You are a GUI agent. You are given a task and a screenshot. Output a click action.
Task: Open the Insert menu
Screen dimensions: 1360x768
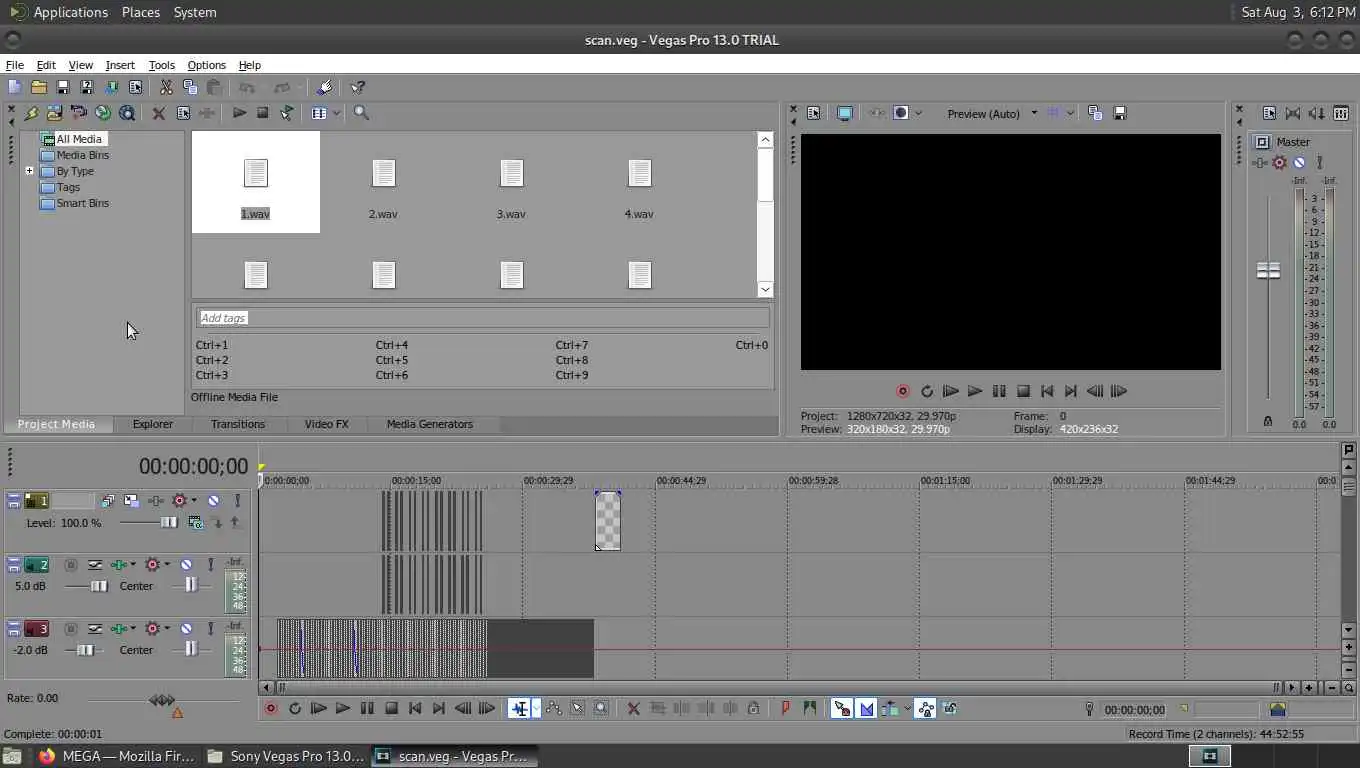[120, 65]
